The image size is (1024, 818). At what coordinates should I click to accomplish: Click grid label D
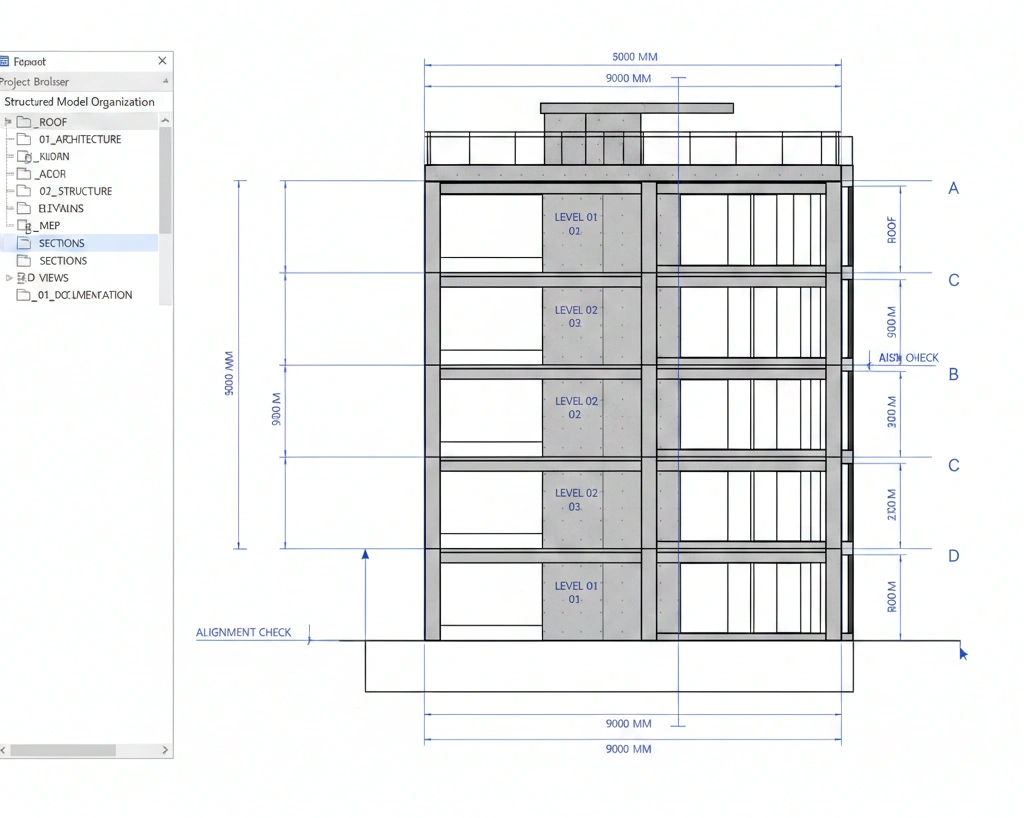click(953, 556)
